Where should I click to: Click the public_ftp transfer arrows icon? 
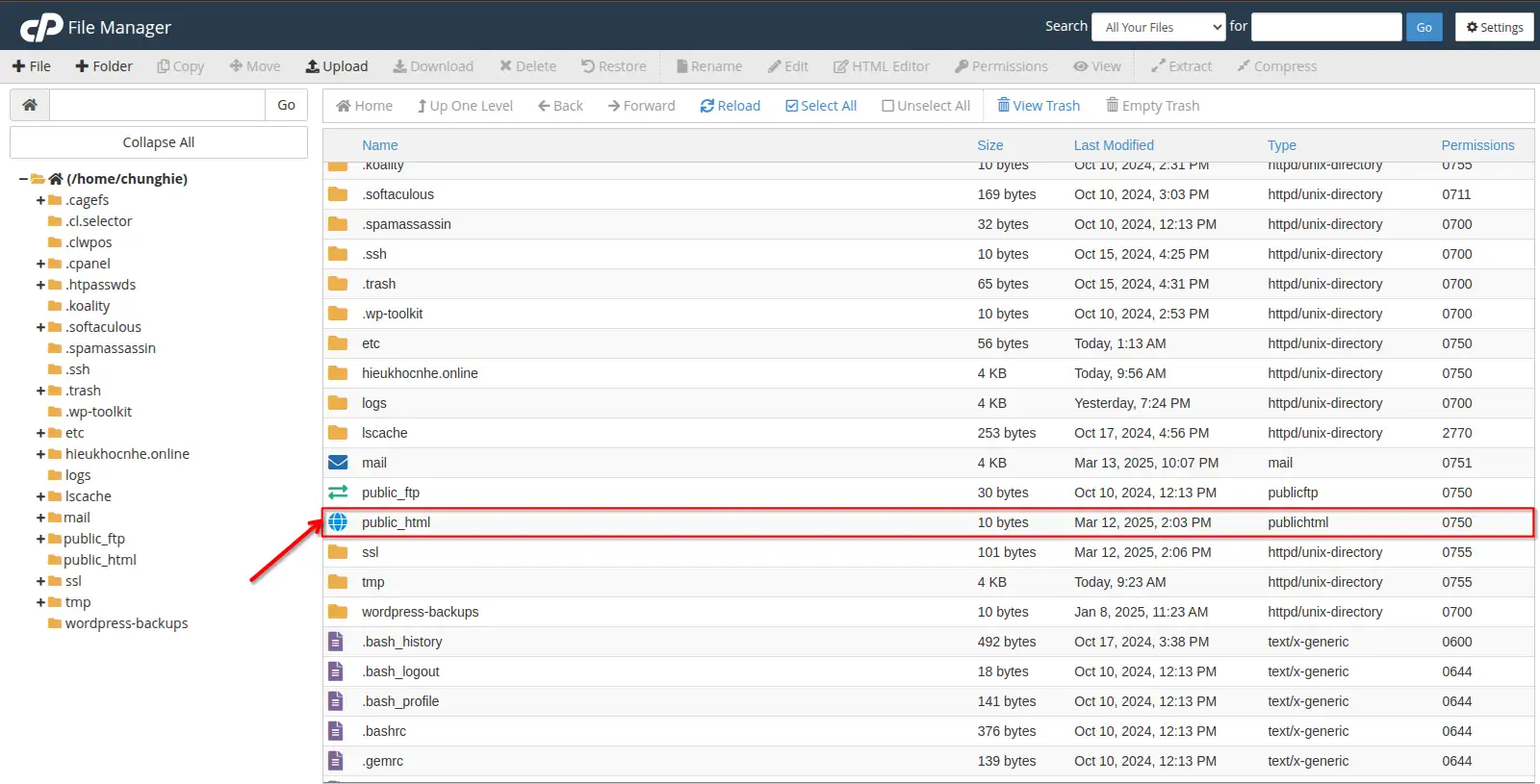(338, 493)
